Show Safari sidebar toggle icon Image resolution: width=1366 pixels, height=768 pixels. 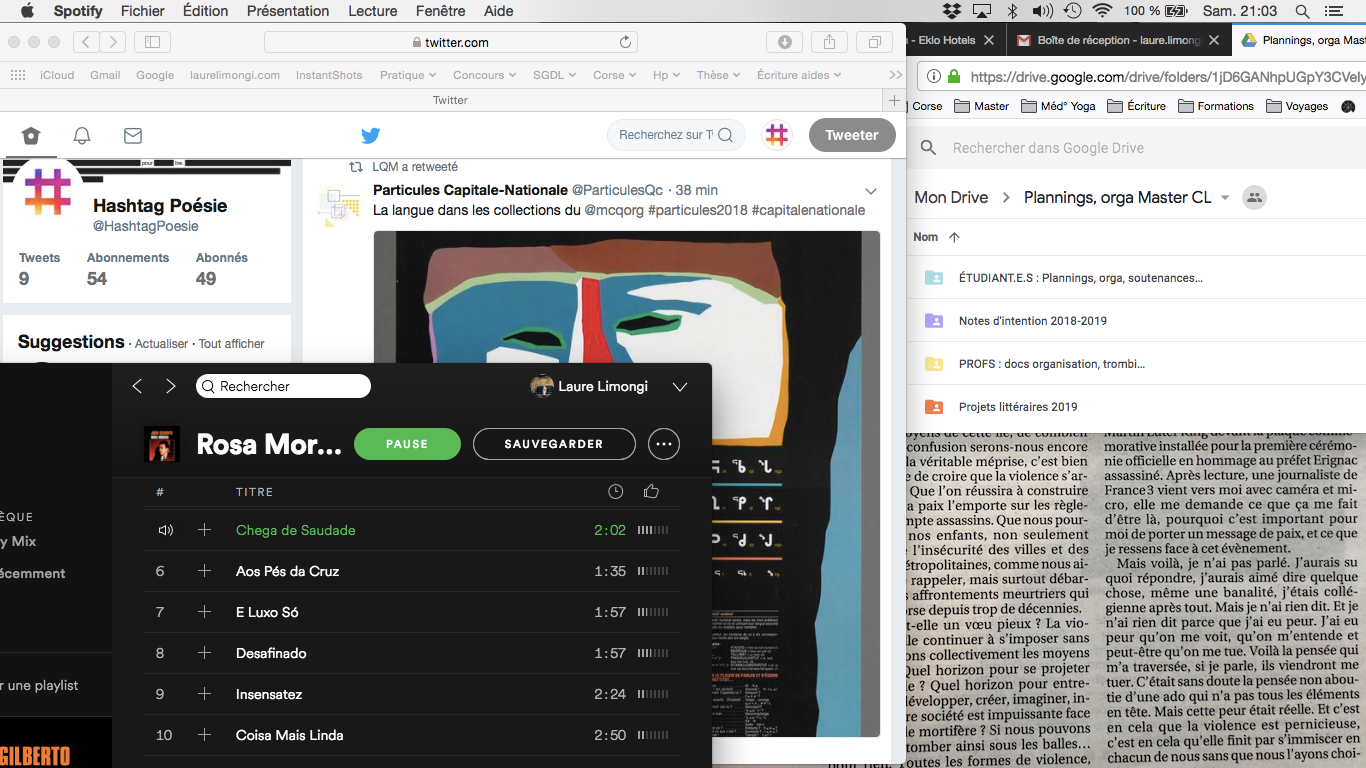(x=152, y=42)
